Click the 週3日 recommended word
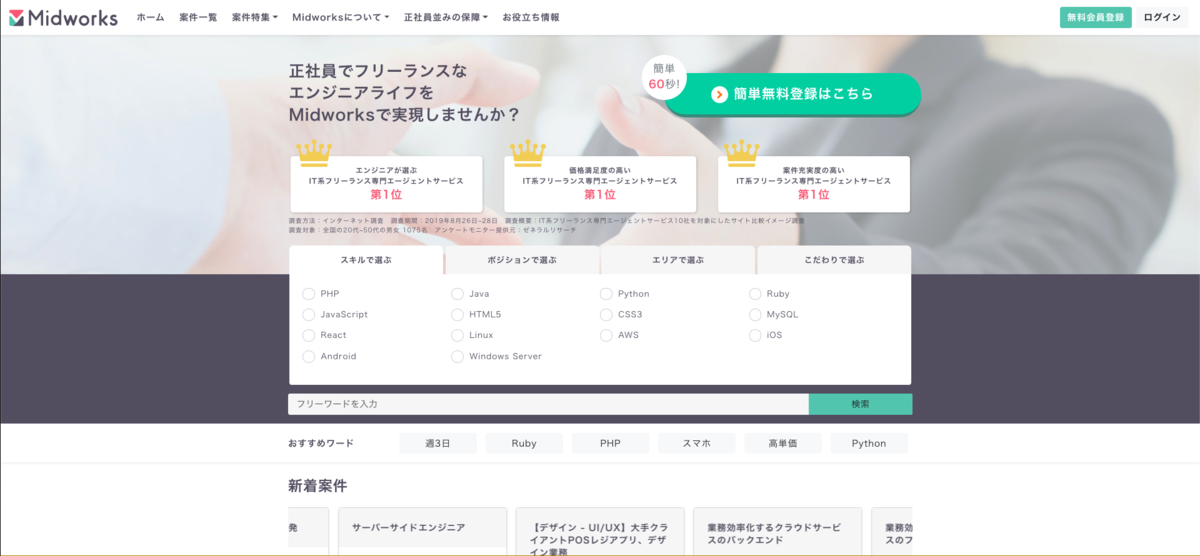This screenshot has width=1200, height=556. click(x=438, y=443)
